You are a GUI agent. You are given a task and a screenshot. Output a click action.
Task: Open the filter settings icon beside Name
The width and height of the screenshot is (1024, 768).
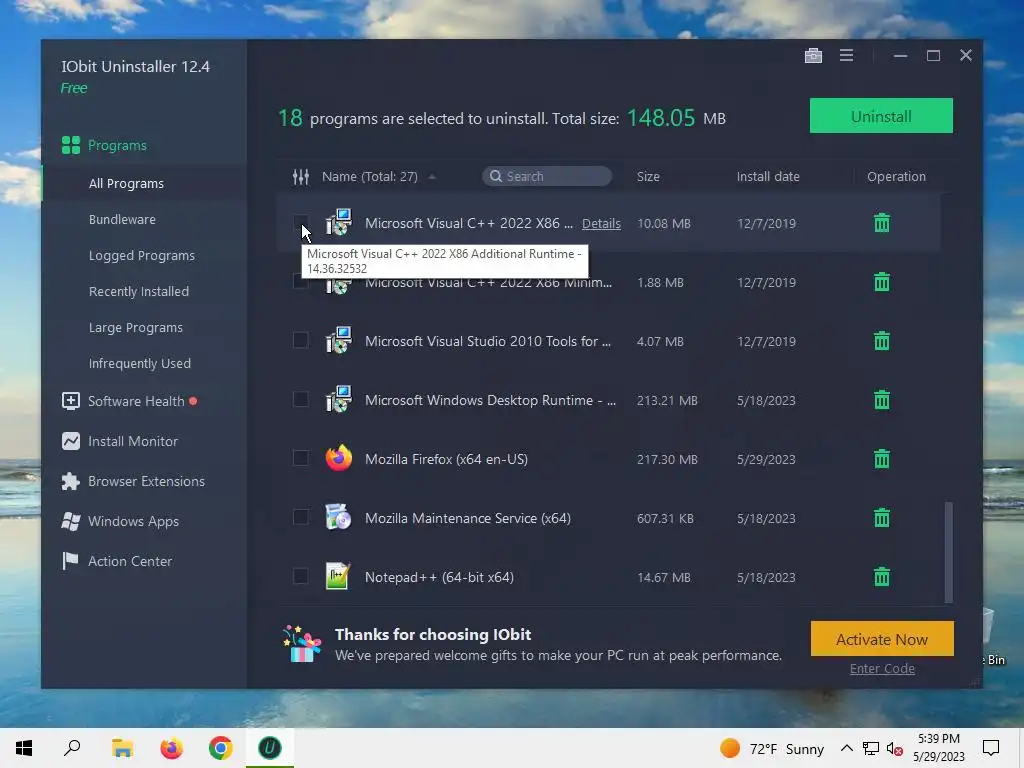pyautogui.click(x=300, y=176)
